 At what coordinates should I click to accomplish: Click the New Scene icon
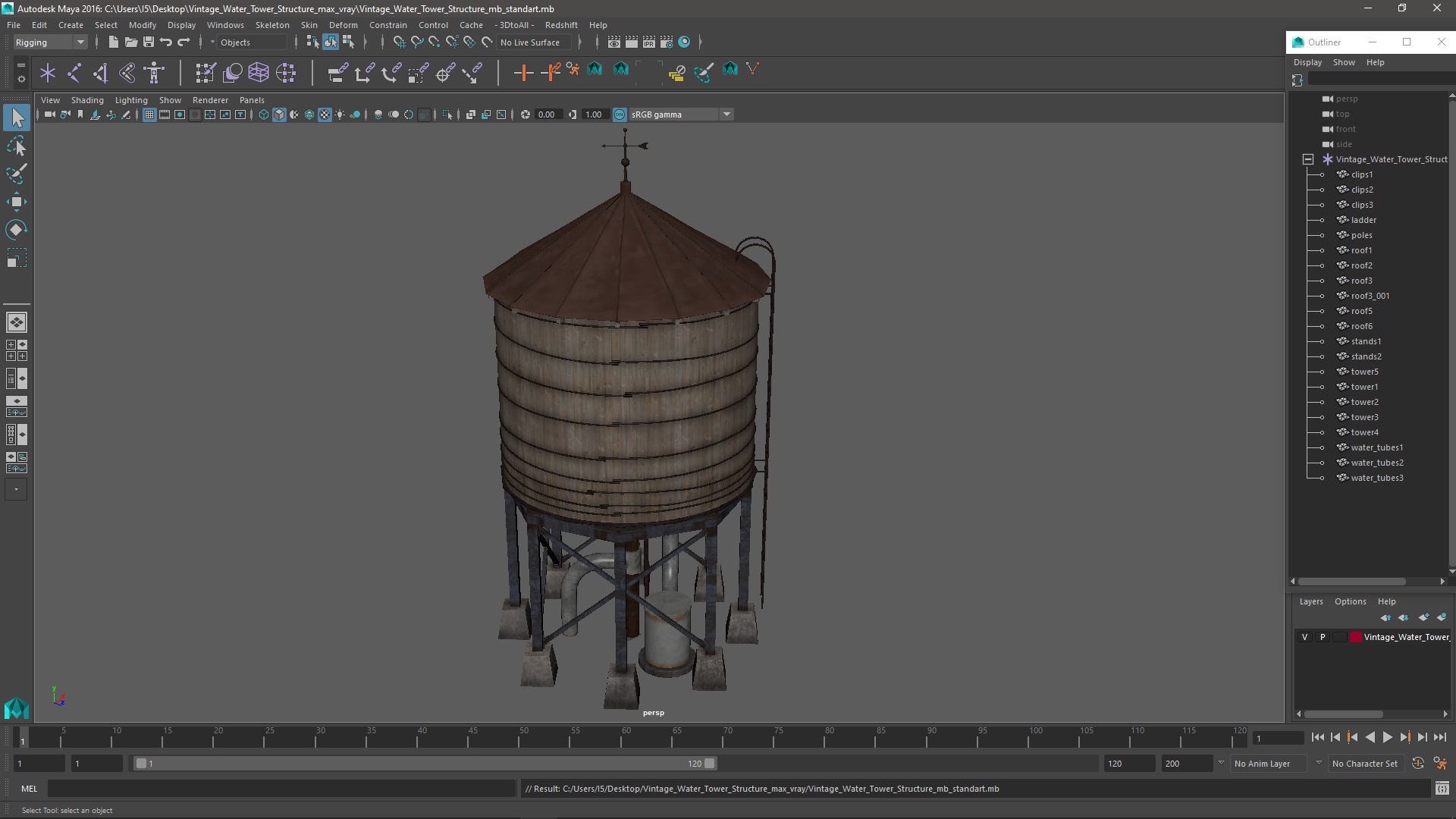[113, 42]
